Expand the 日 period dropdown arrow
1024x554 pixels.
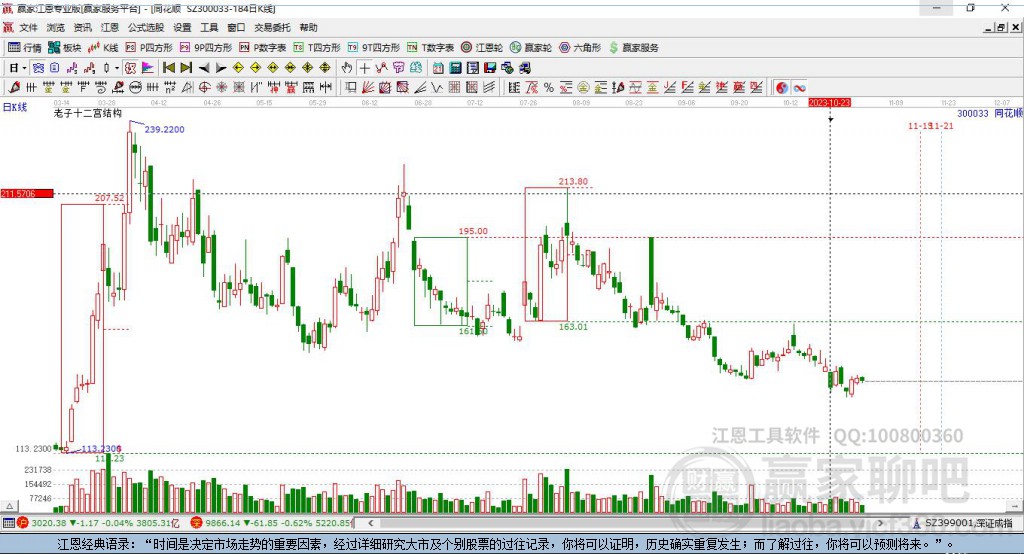point(24,68)
